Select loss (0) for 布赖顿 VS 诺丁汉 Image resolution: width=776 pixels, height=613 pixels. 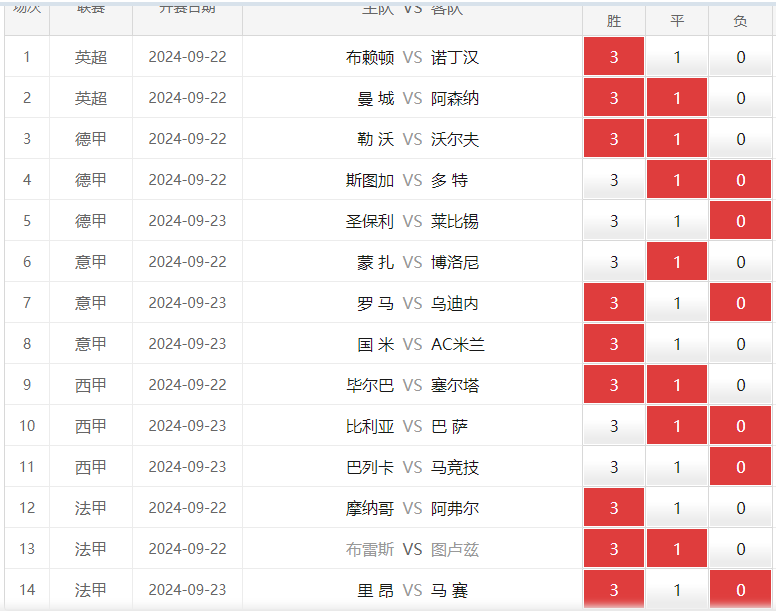(740, 56)
